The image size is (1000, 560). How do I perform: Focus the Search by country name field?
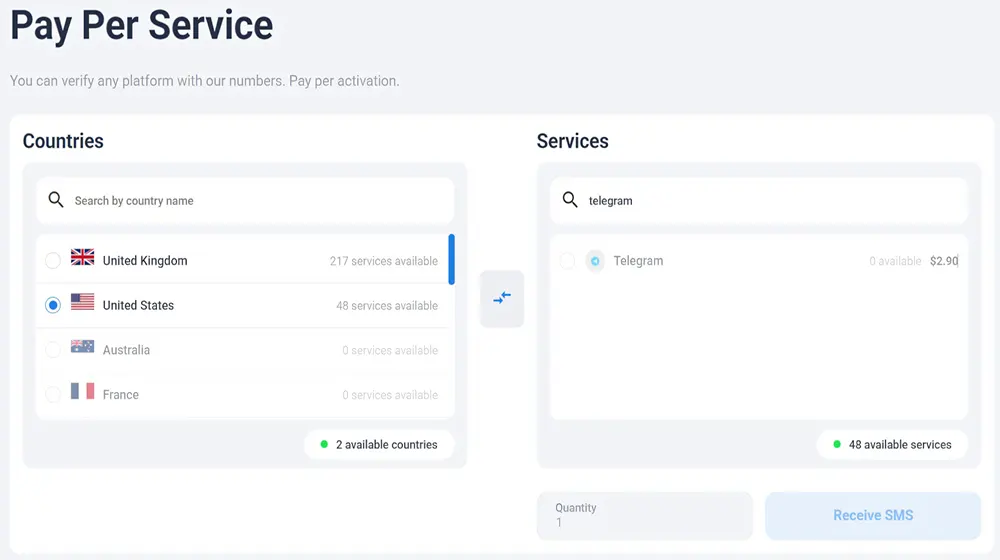click(x=245, y=200)
